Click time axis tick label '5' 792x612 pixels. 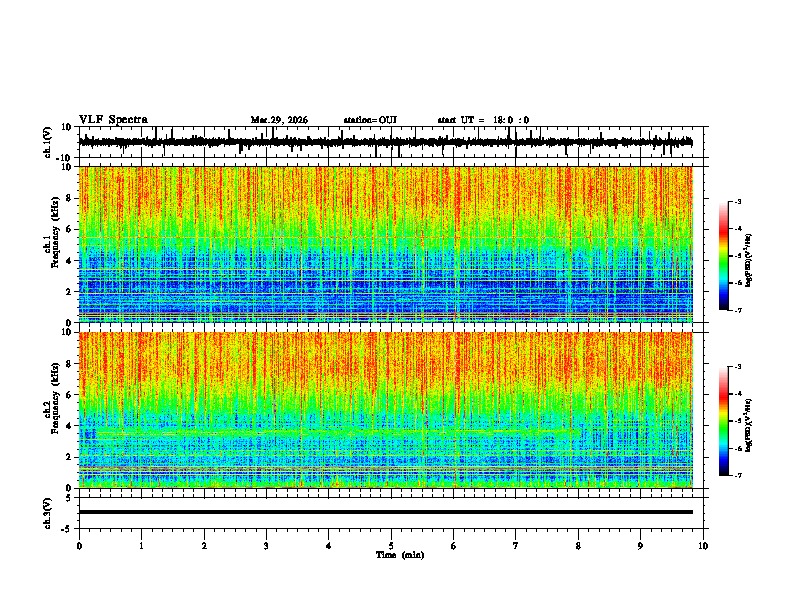coord(391,546)
